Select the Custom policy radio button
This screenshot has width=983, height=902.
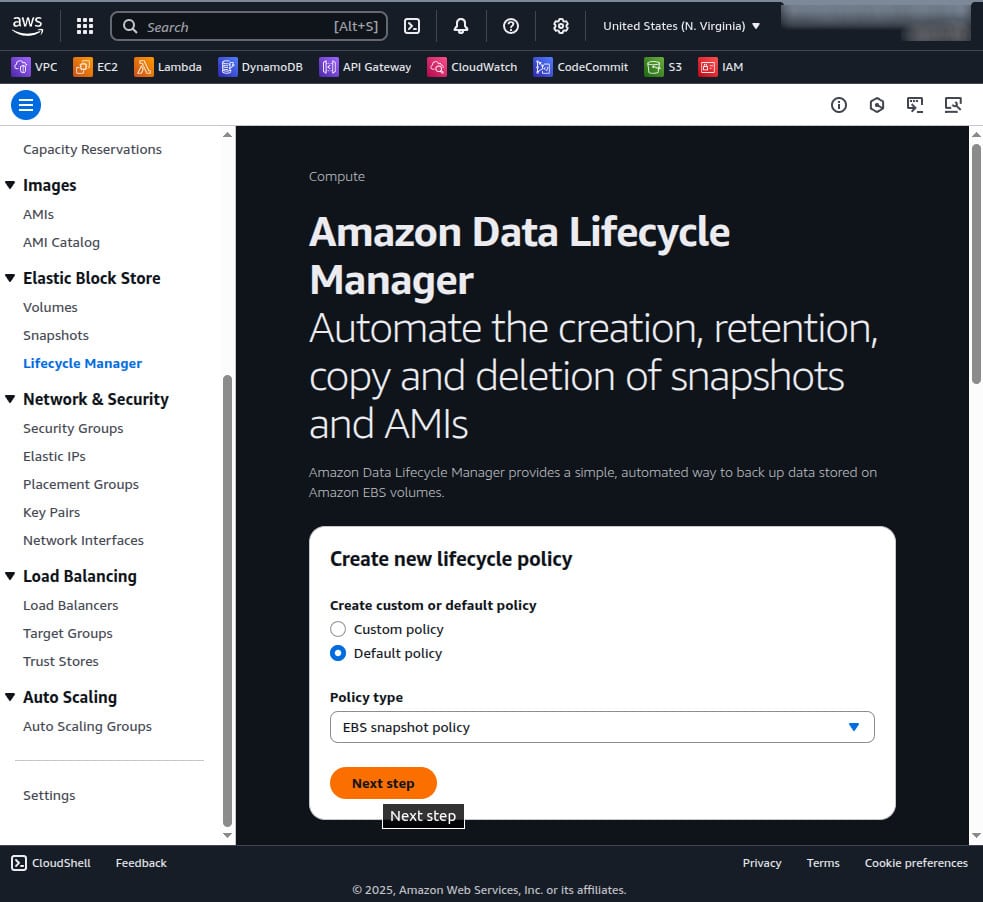[x=338, y=629]
